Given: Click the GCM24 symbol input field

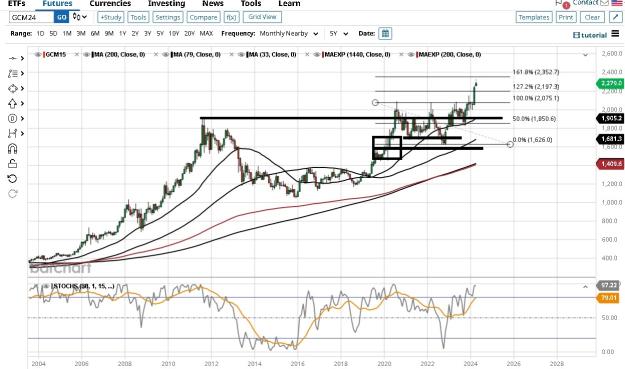Looking at the screenshot, I should (x=31, y=17).
